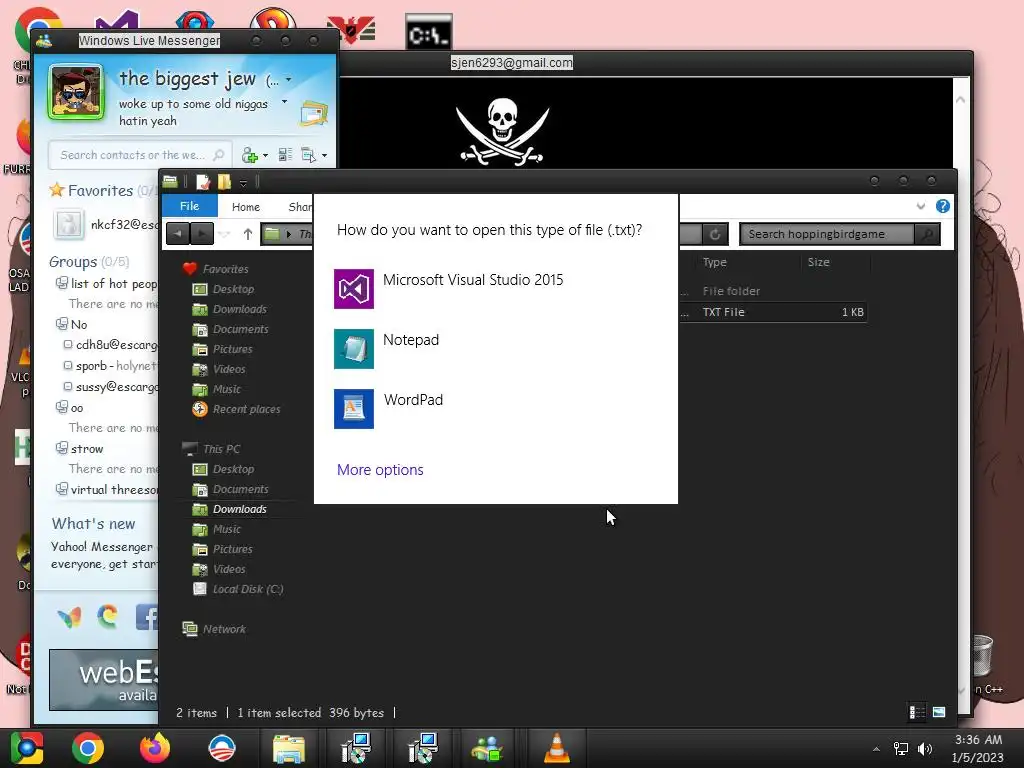The image size is (1024, 768).
Task: Click the Explorer search magnifier button
Action: (927, 234)
